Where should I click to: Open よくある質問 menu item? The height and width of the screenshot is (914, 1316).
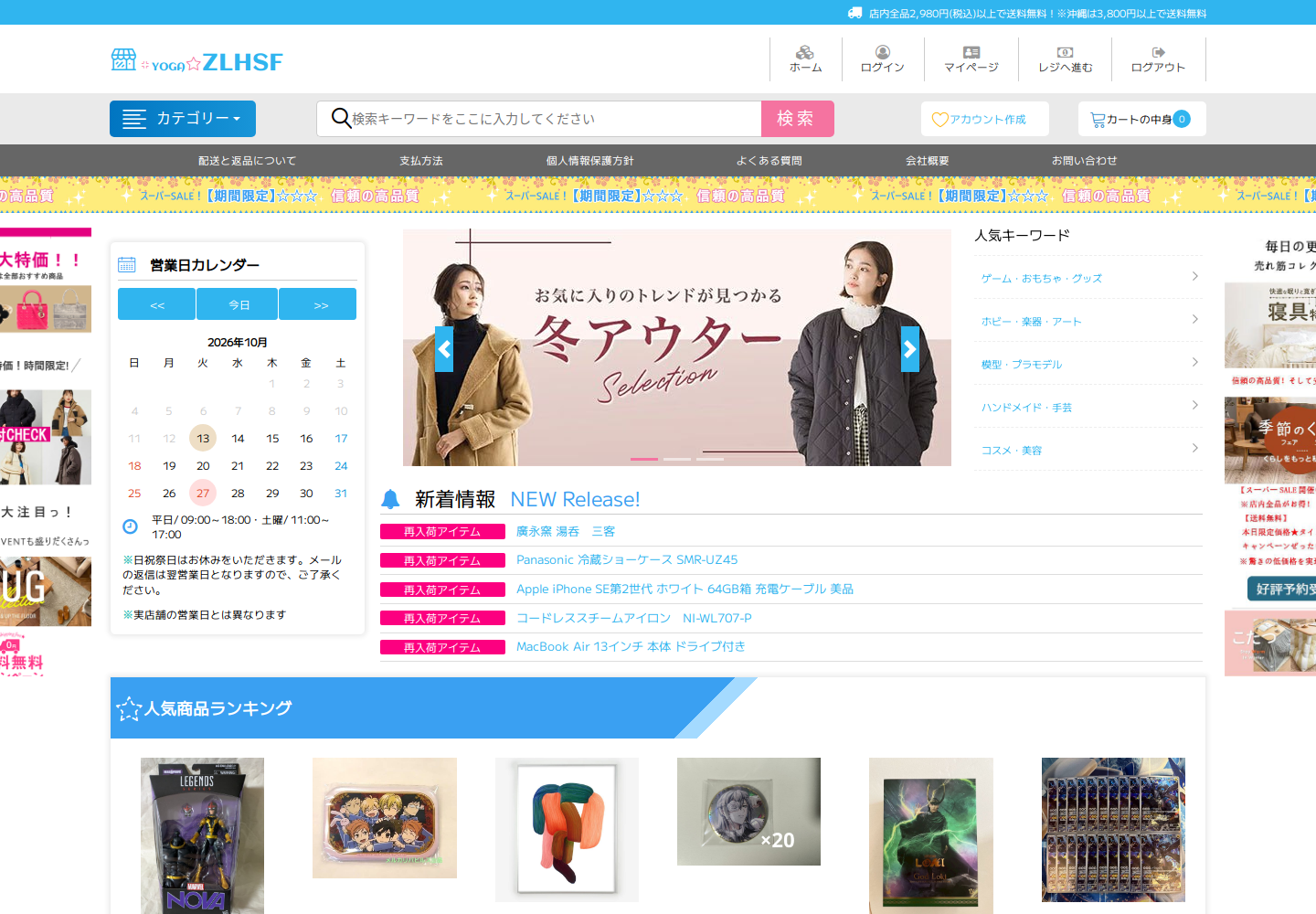click(x=769, y=161)
